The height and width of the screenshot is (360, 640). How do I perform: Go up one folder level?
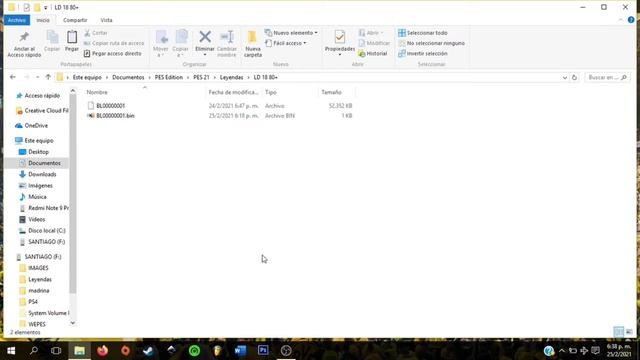[x=48, y=77]
